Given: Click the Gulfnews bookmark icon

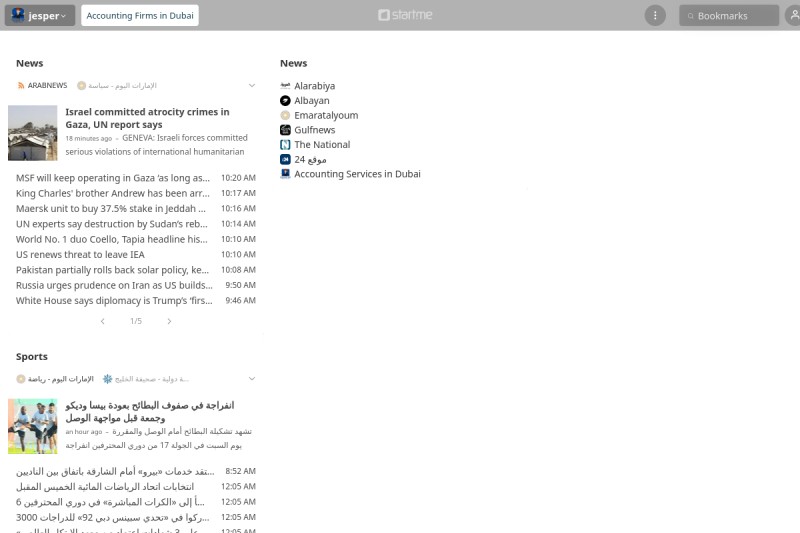Looking at the screenshot, I should point(285,130).
